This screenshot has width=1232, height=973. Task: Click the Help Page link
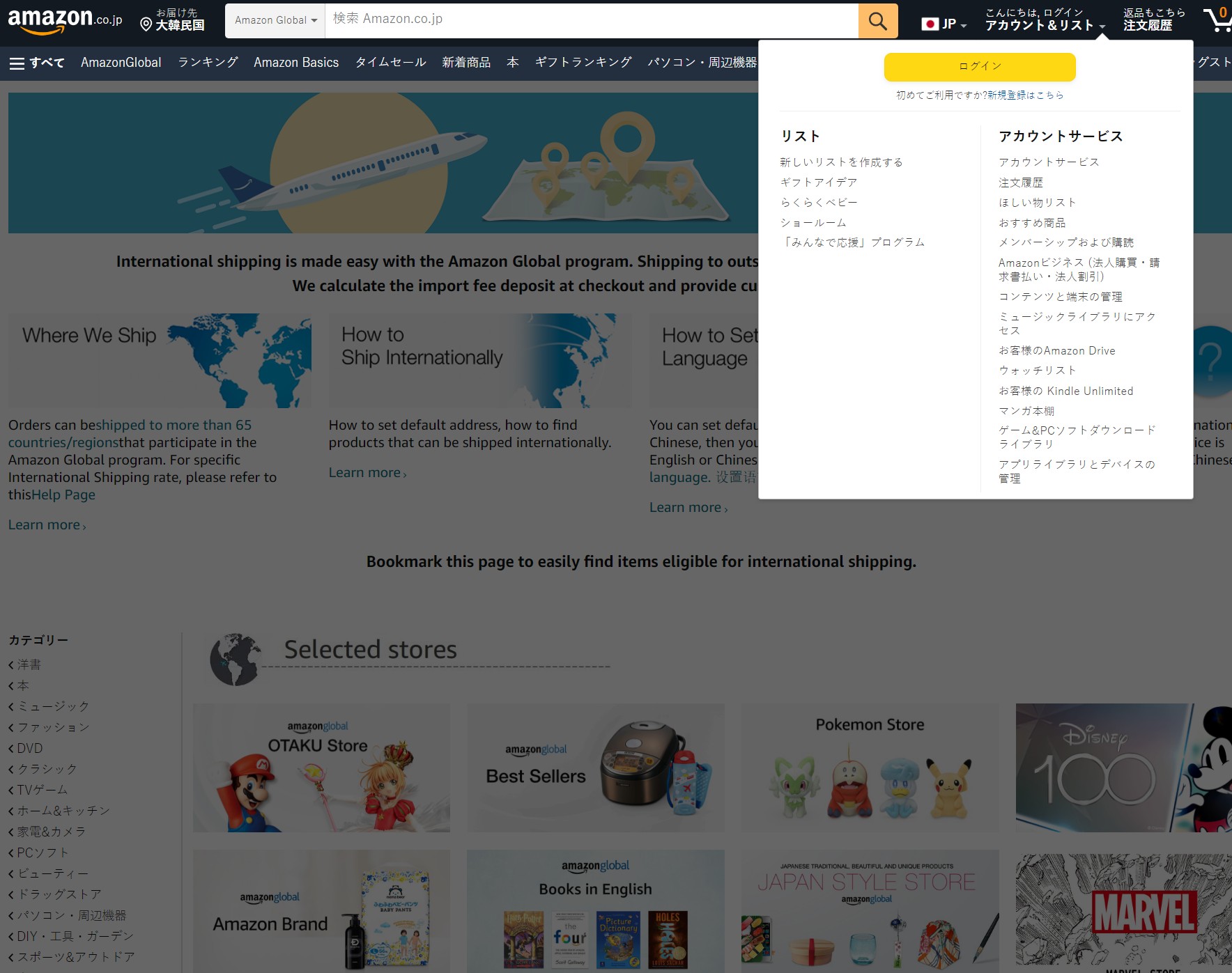pos(63,495)
